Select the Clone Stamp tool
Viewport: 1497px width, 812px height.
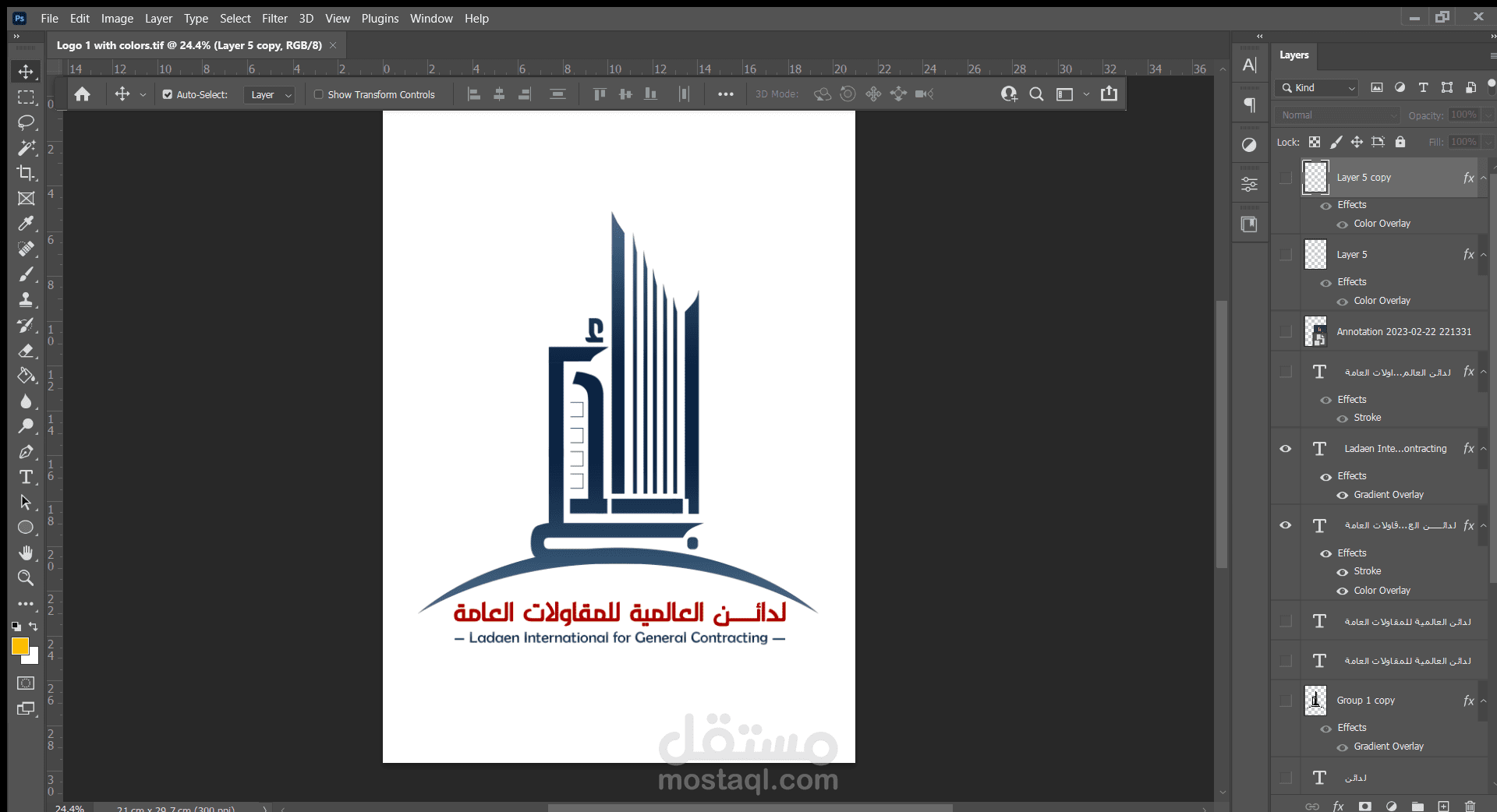[26, 300]
